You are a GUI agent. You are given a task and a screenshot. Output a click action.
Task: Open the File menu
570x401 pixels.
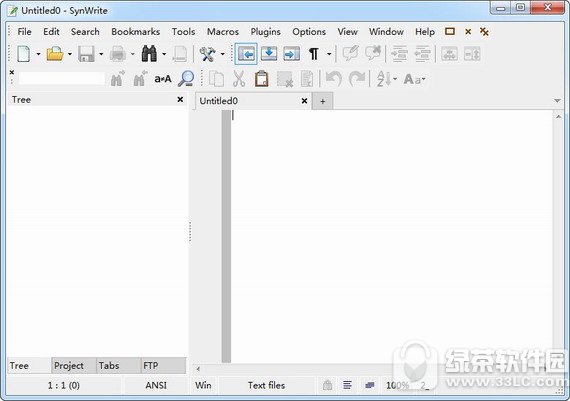(24, 32)
